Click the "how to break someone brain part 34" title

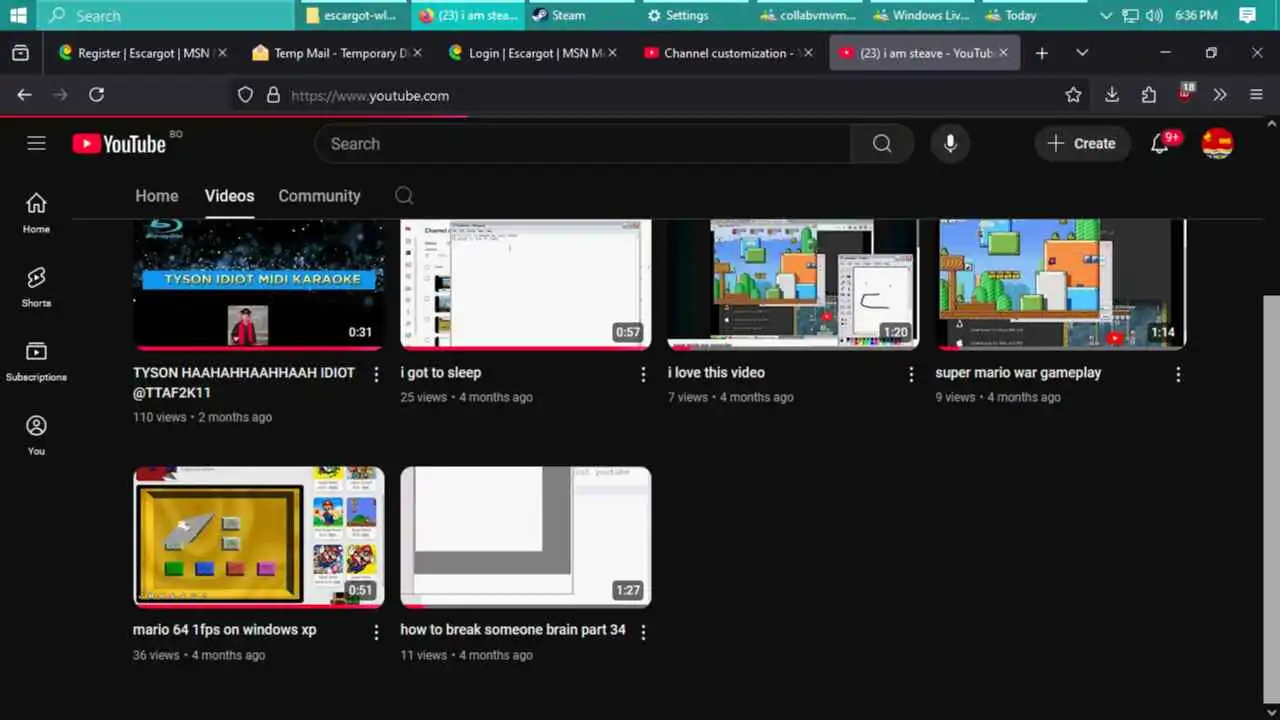tap(513, 630)
